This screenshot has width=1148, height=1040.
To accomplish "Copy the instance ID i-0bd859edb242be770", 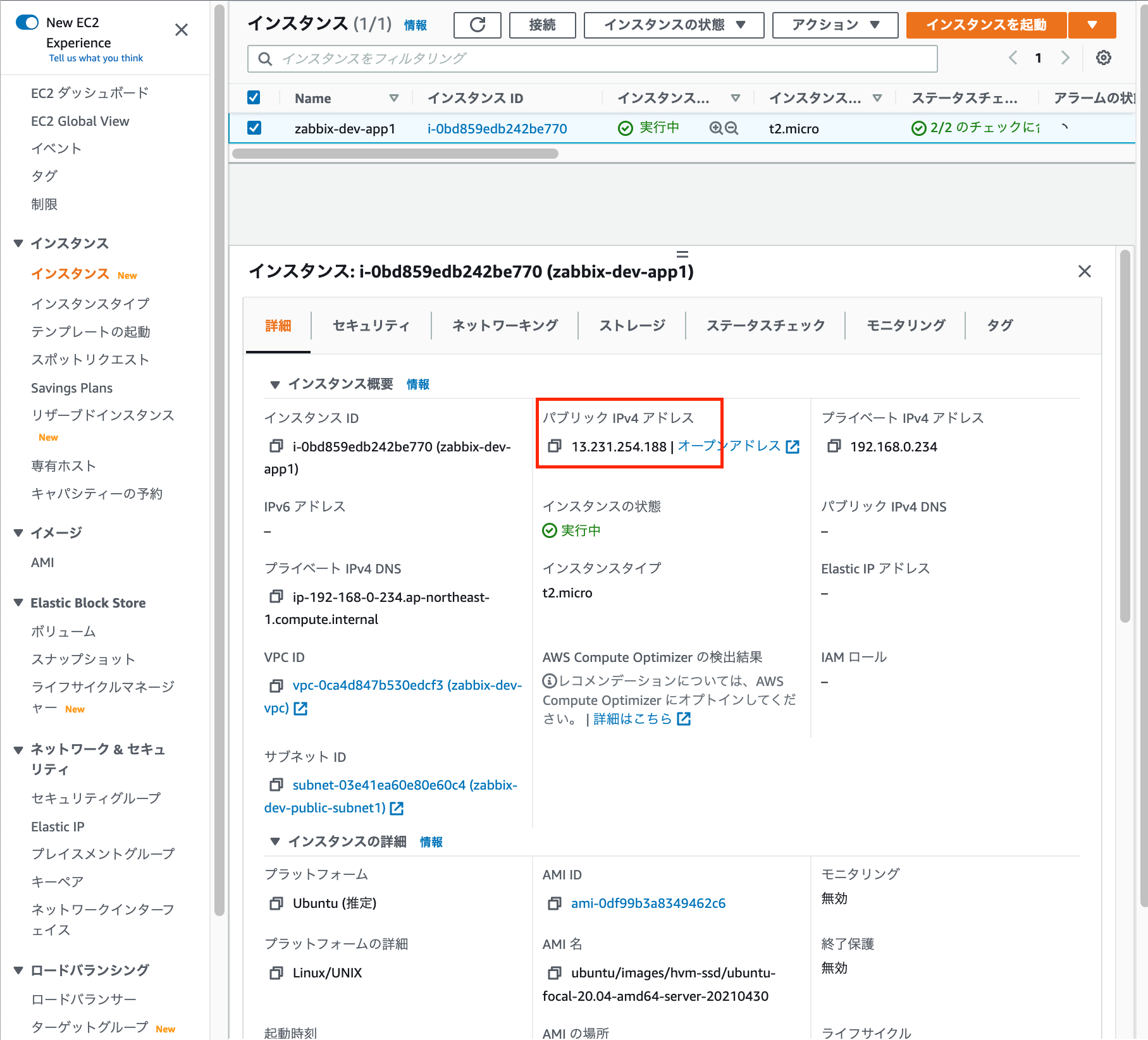I will 276,446.
